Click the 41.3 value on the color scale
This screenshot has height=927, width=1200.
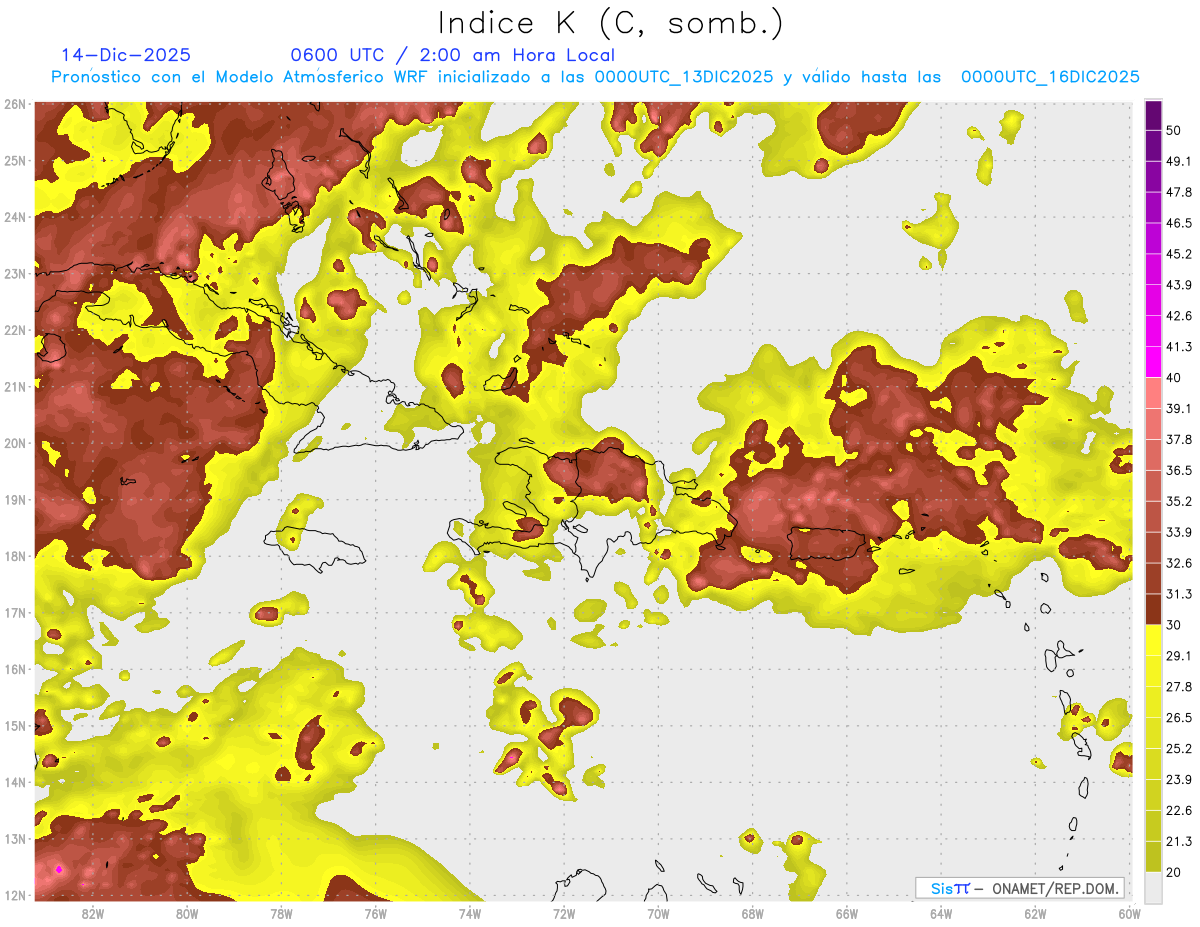coord(1178,347)
